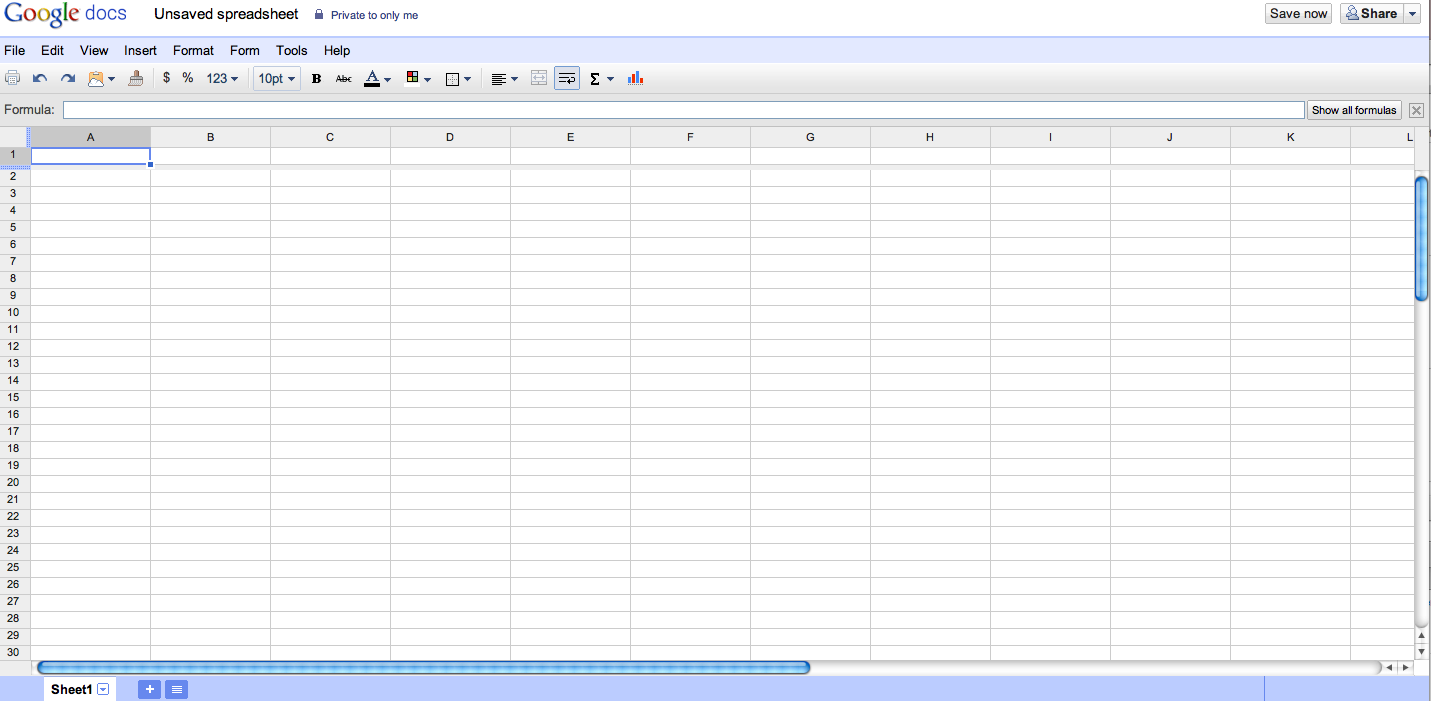Image resolution: width=1431 pixels, height=701 pixels.
Task: Undo the last action
Action: tap(40, 78)
